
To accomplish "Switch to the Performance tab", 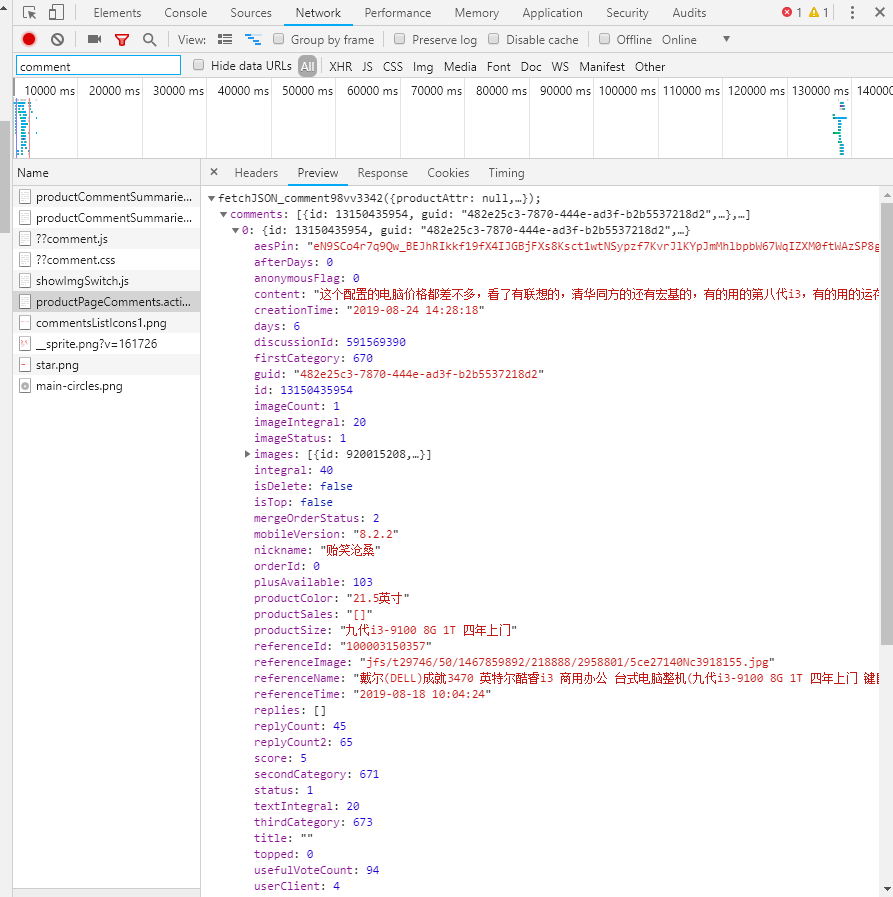I will (x=398, y=13).
